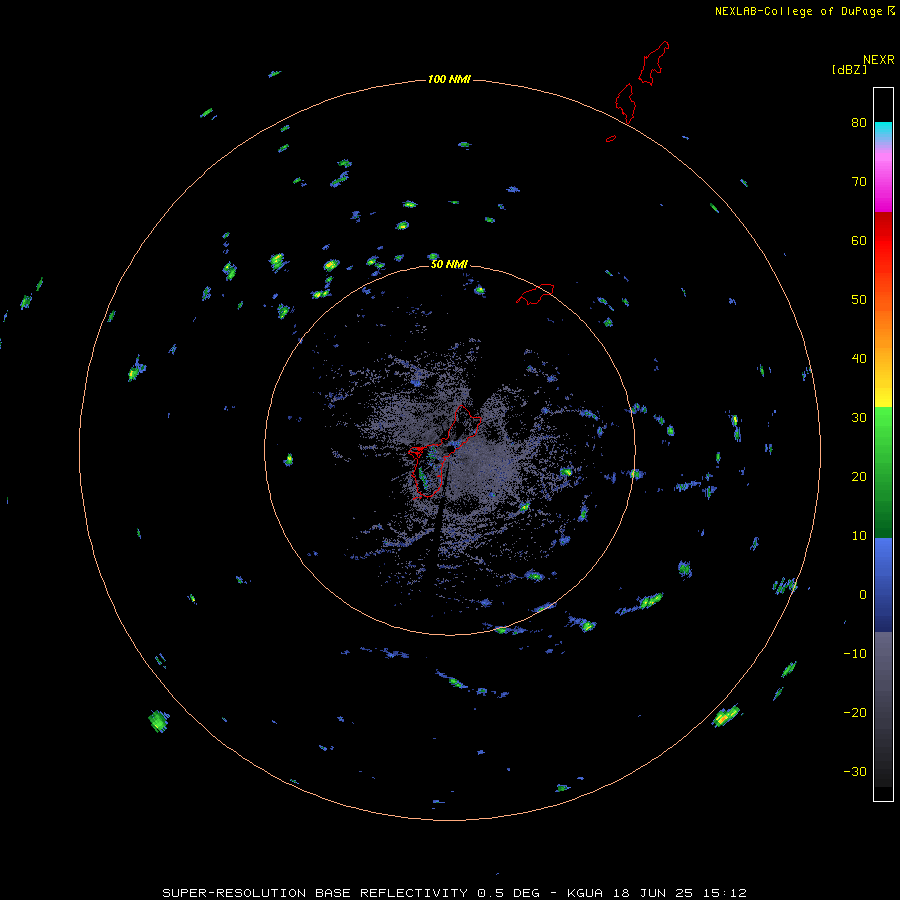Click the '50 NMI' range ring label
Viewport: 900px width, 900px height.
tap(449, 265)
